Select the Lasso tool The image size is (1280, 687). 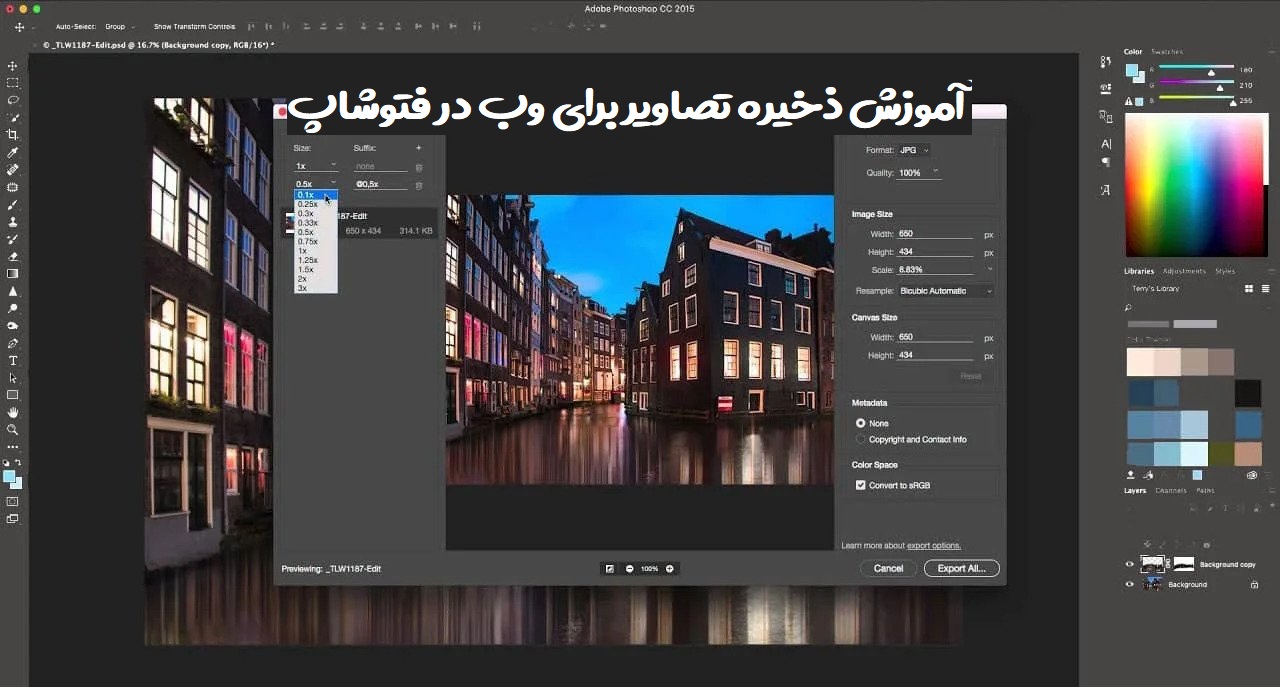pos(13,100)
